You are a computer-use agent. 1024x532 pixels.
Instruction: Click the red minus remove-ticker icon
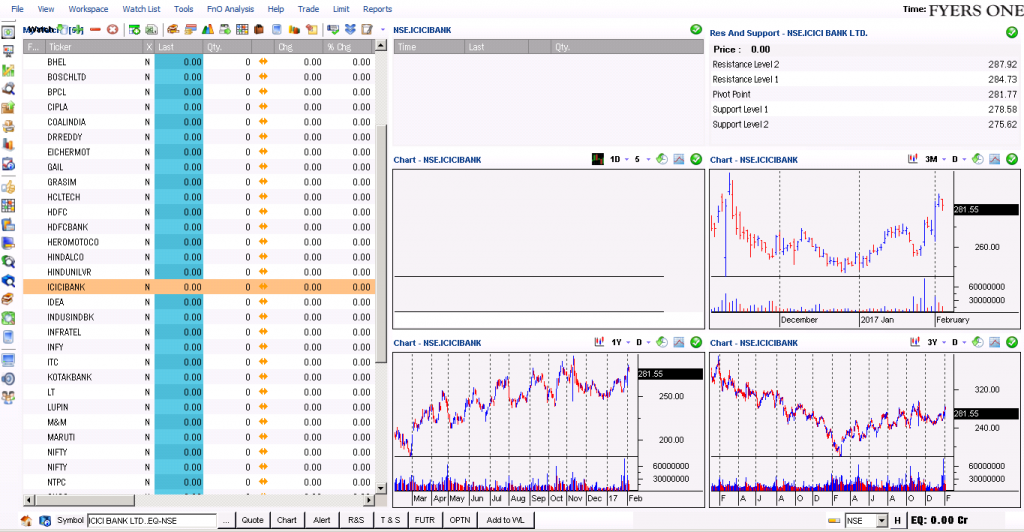click(95, 29)
